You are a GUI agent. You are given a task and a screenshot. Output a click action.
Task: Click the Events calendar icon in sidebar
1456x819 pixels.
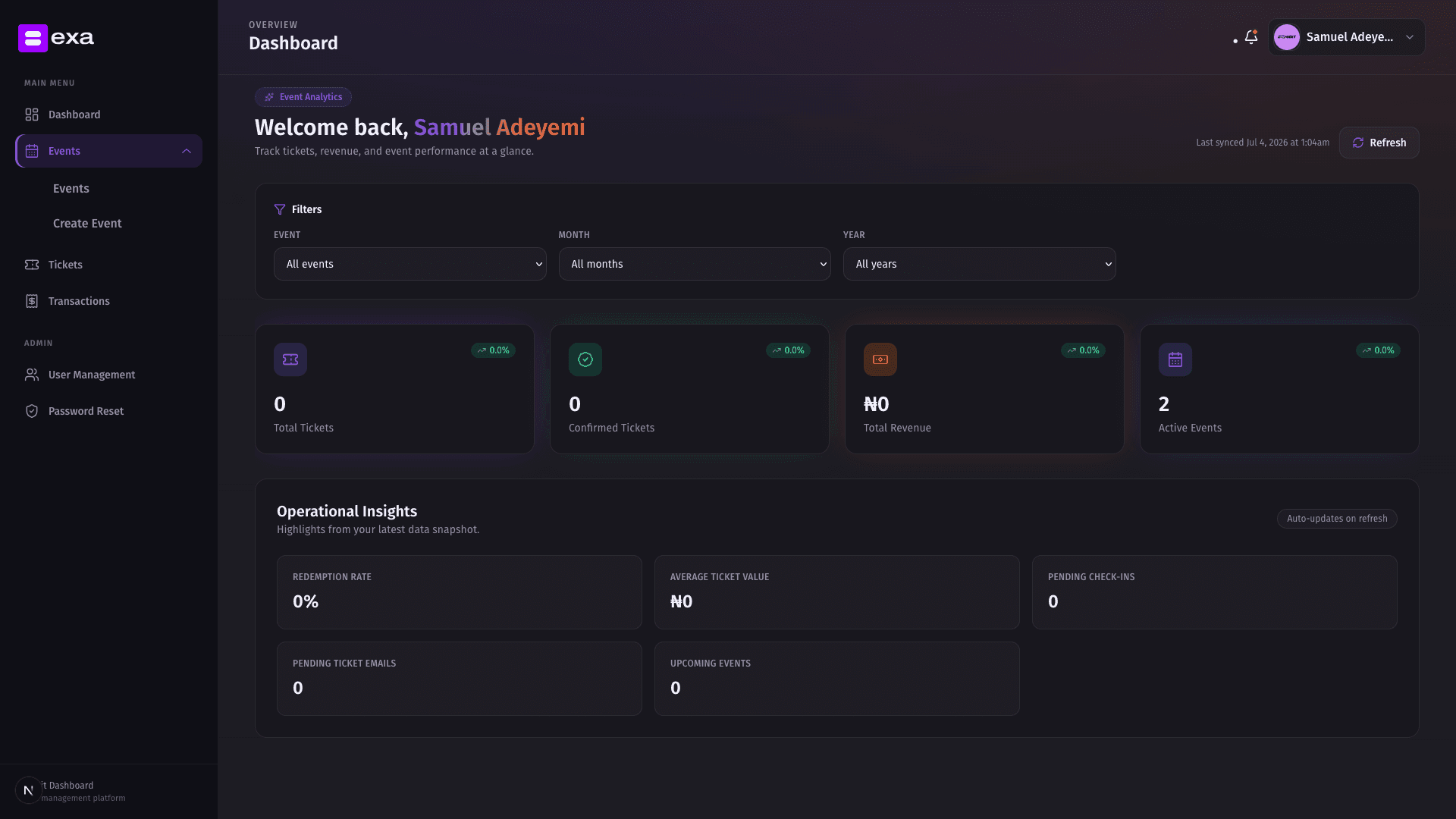pyautogui.click(x=32, y=151)
